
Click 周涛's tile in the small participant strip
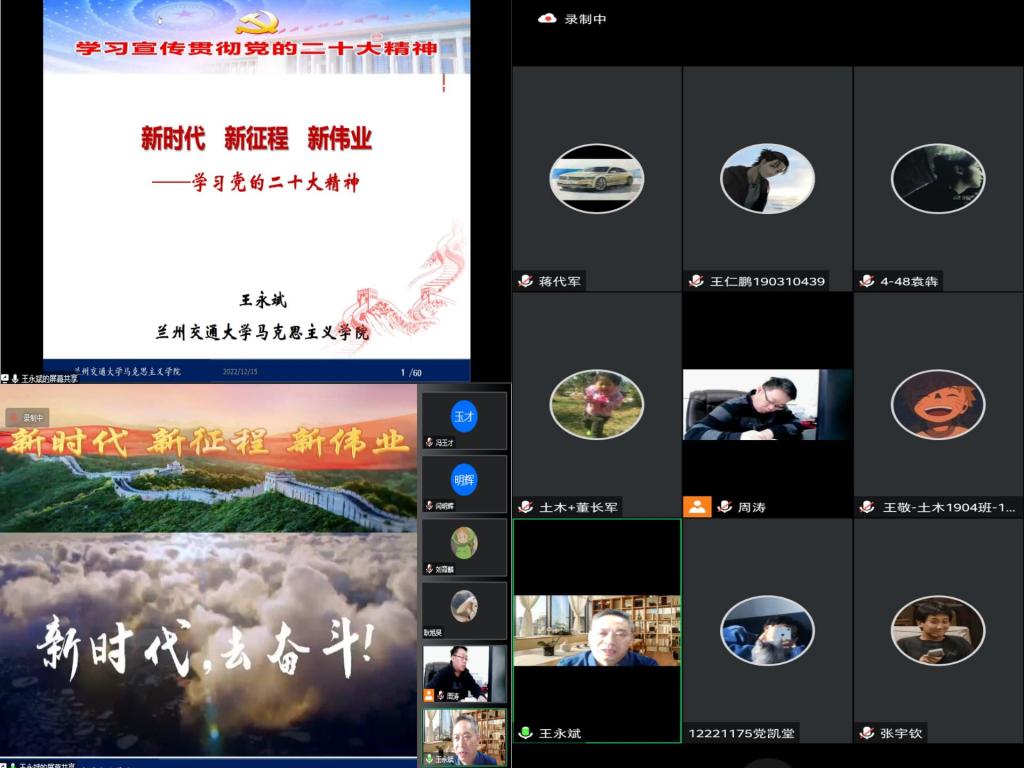coord(463,672)
